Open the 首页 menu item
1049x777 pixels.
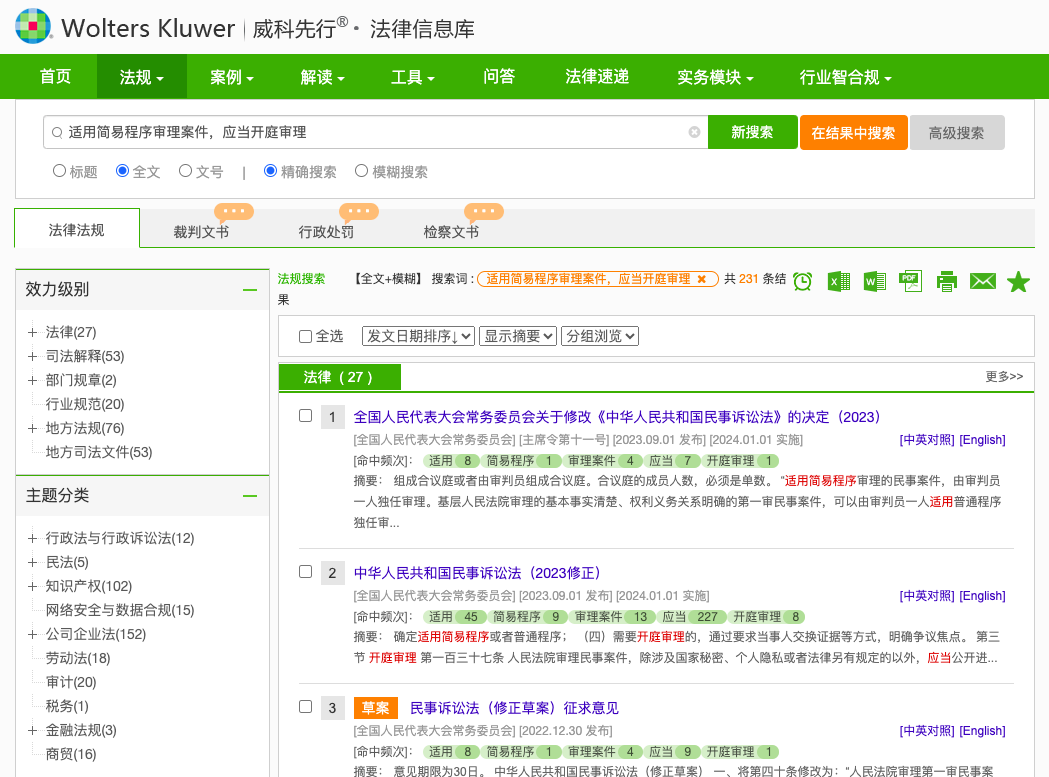(56, 77)
